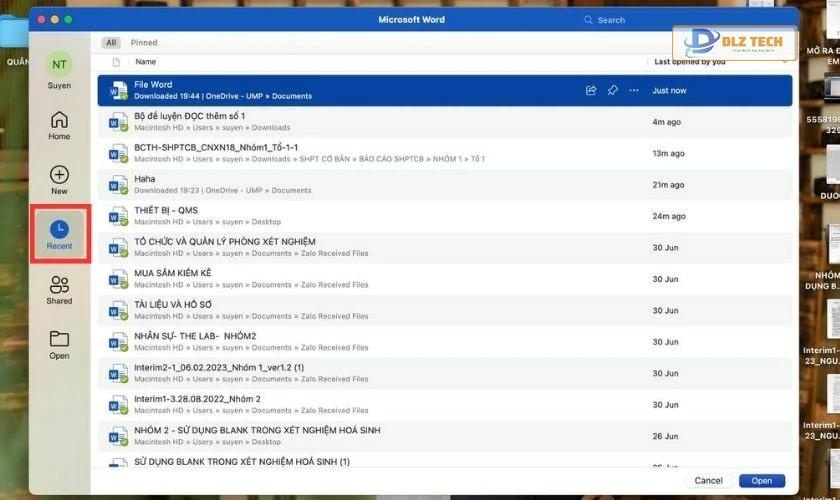Select NHÂN SỰ- THE LAB- NHÓM2 document
Viewport: 840px width, 500px height.
[x=445, y=342]
